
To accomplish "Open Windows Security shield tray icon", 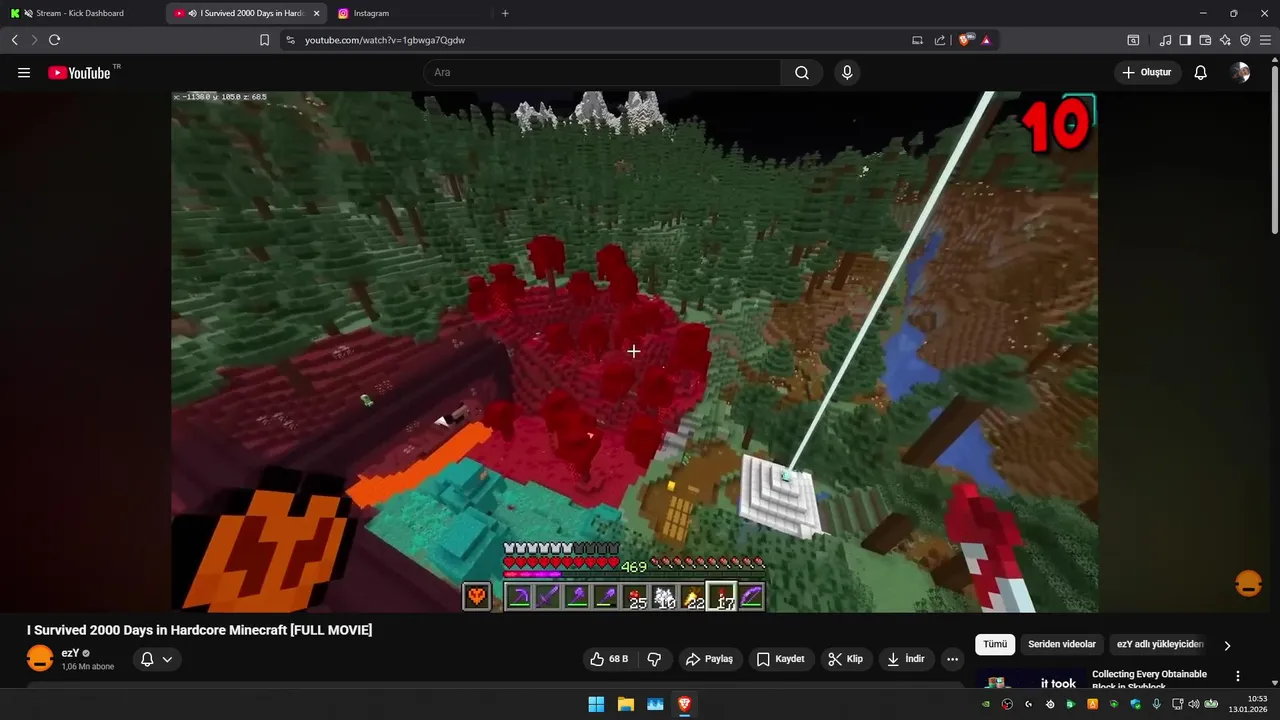I will (1135, 704).
